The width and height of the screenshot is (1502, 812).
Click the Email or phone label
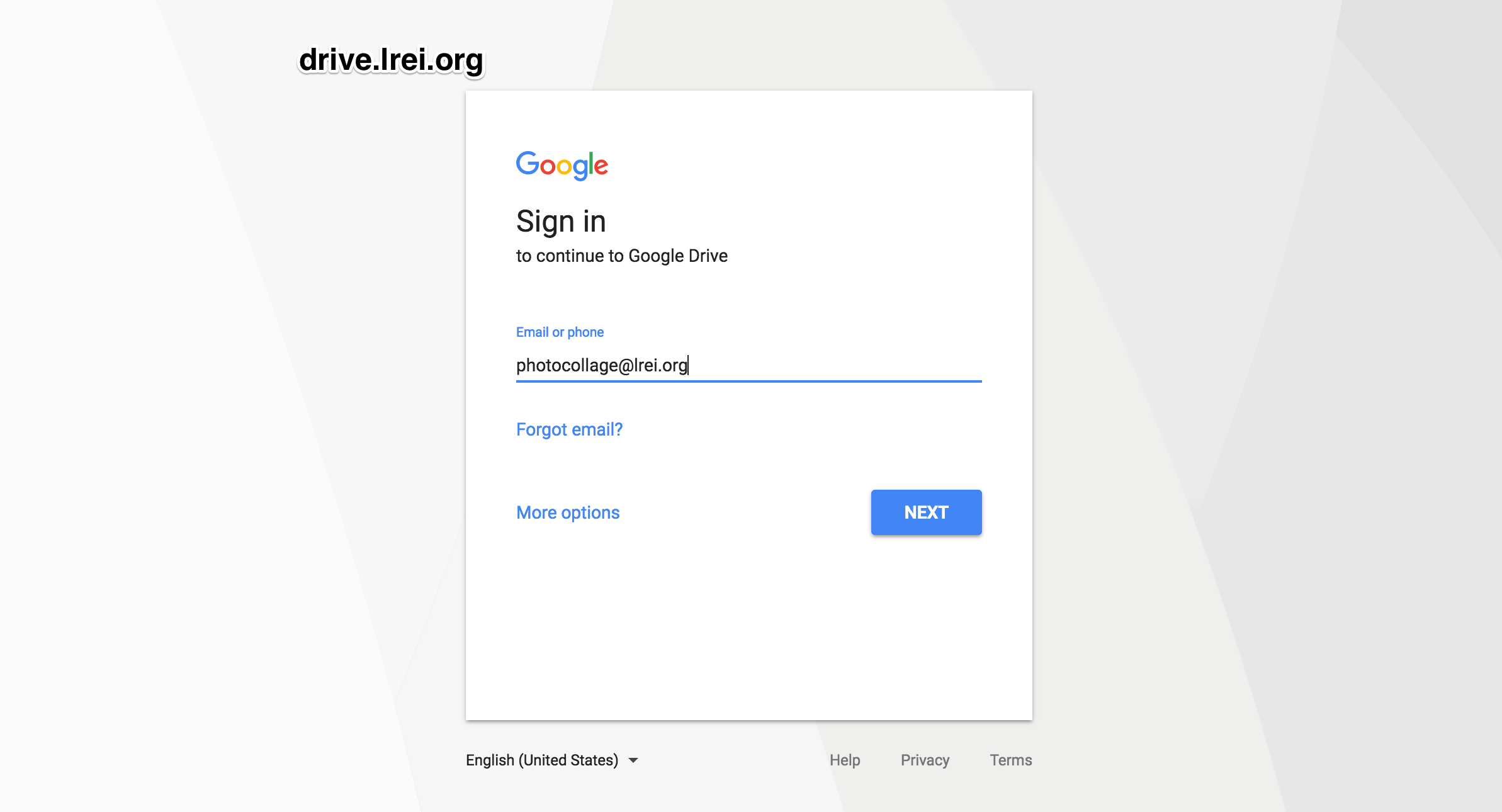point(560,332)
